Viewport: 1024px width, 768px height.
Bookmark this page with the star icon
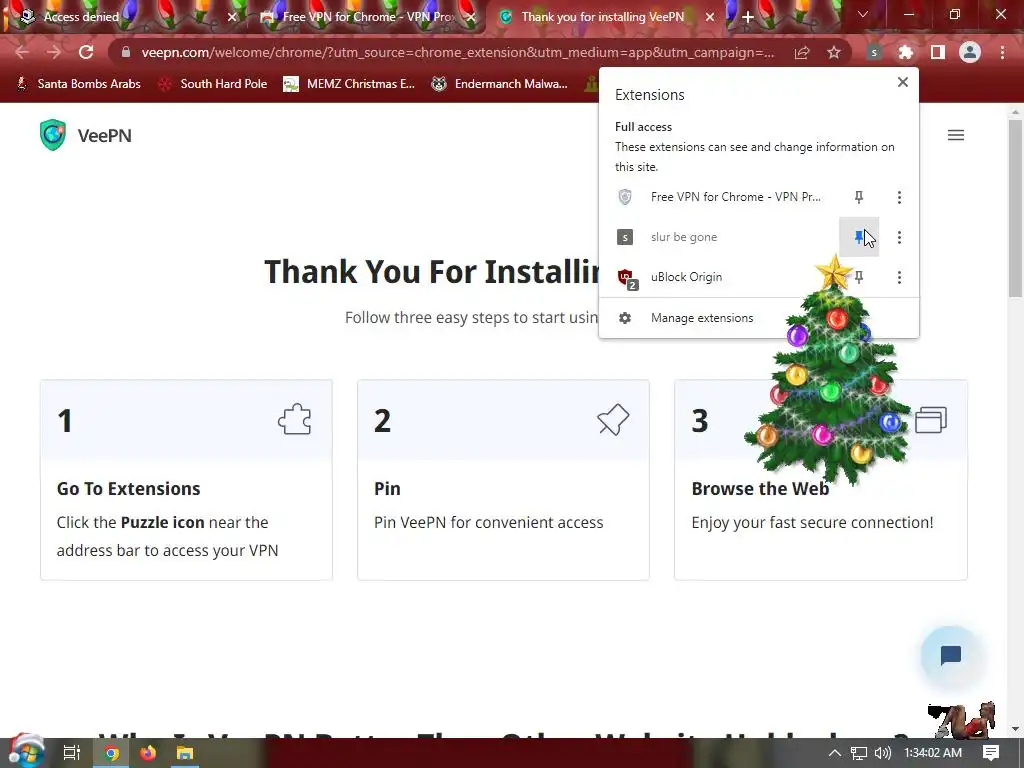point(834,52)
